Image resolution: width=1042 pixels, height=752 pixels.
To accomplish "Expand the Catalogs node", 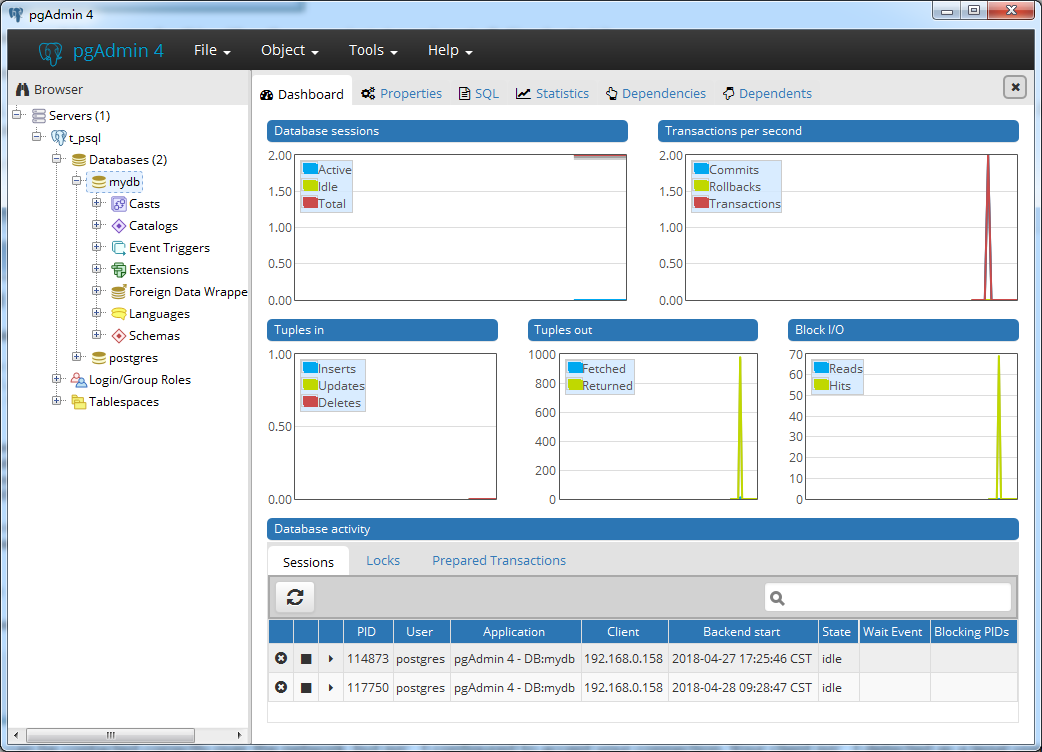I will pos(96,225).
